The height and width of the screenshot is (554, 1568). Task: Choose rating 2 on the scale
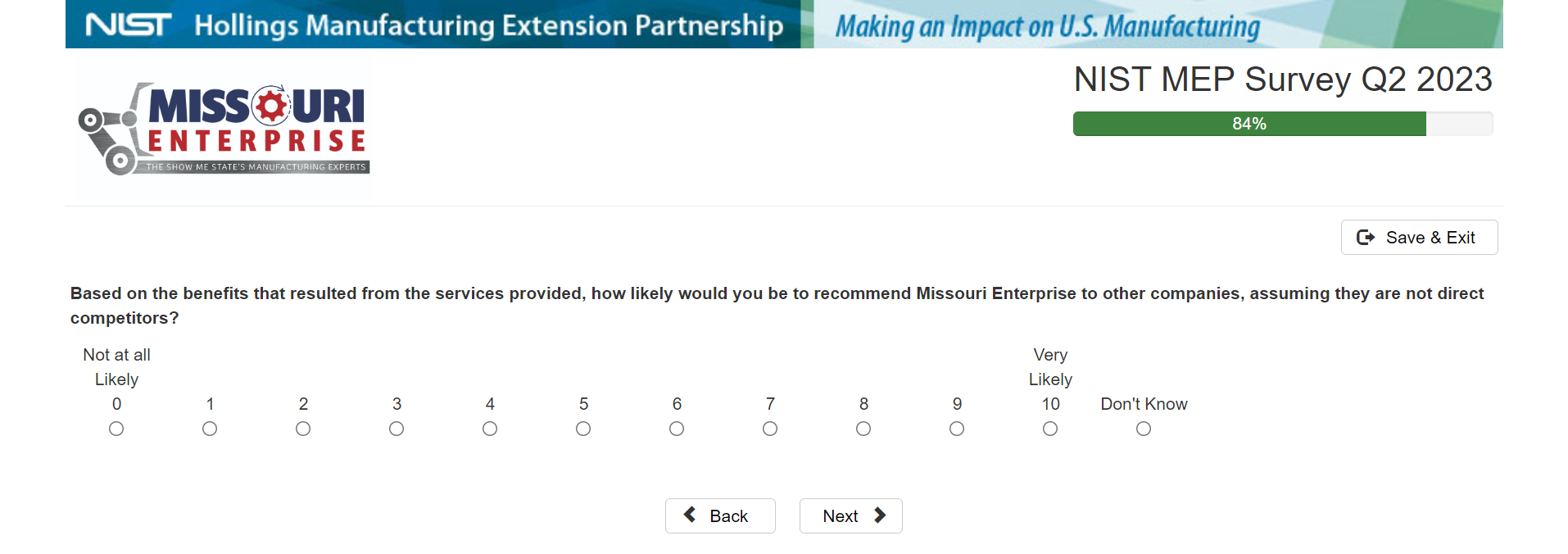click(x=303, y=429)
